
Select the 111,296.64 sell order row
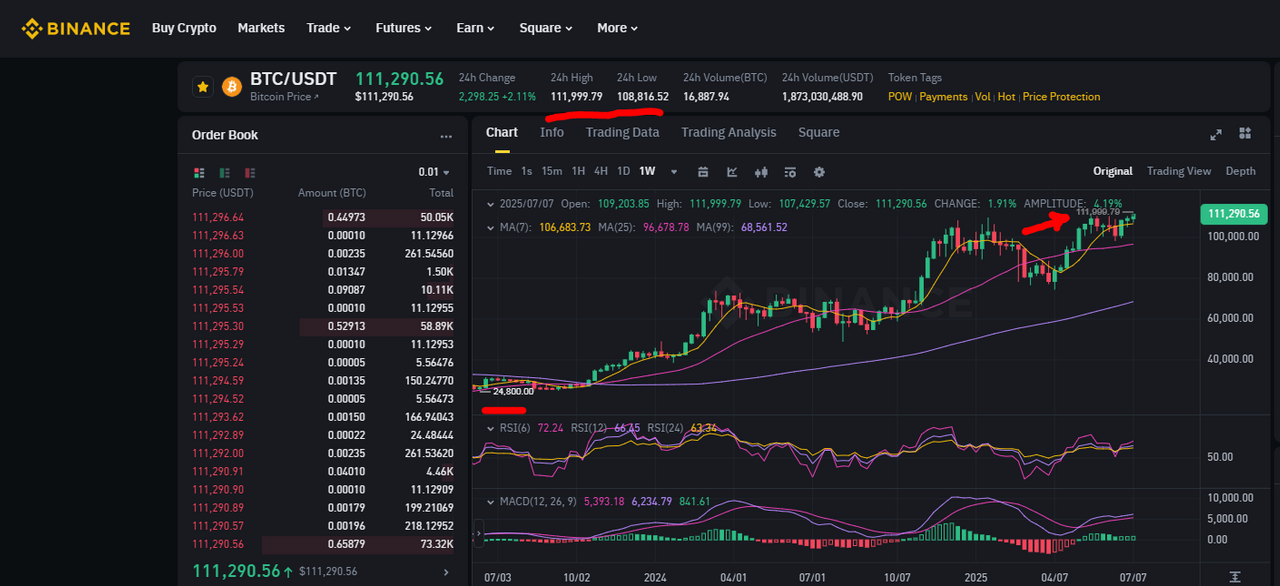[x=322, y=217]
